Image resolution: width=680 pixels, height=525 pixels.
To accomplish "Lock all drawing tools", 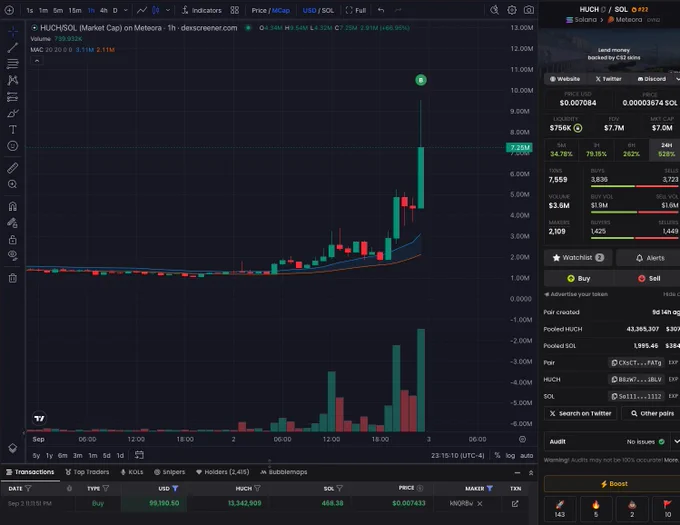I will 13,239.
